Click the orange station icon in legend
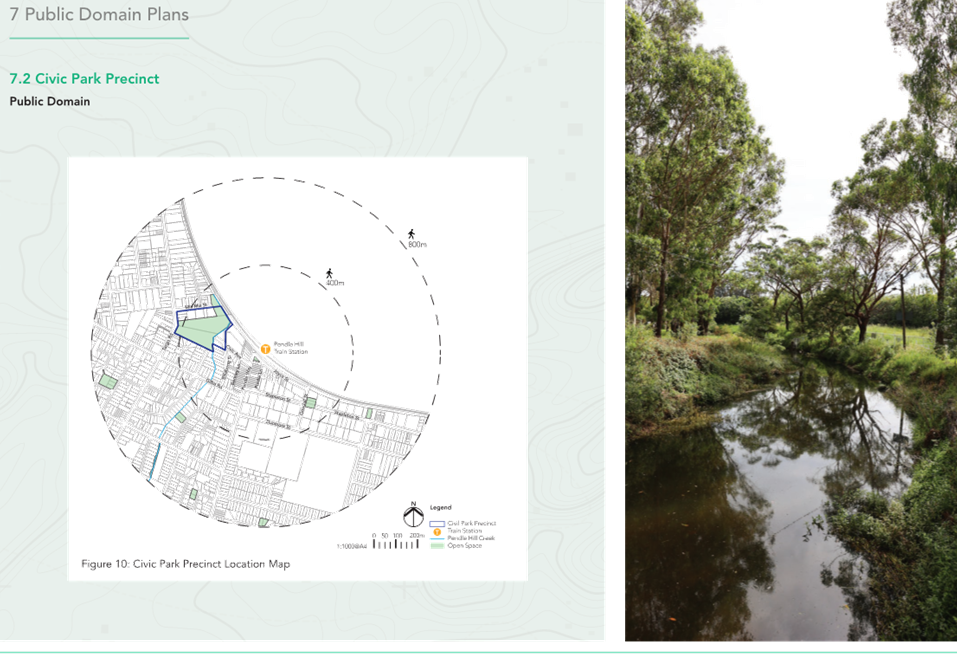 click(436, 530)
